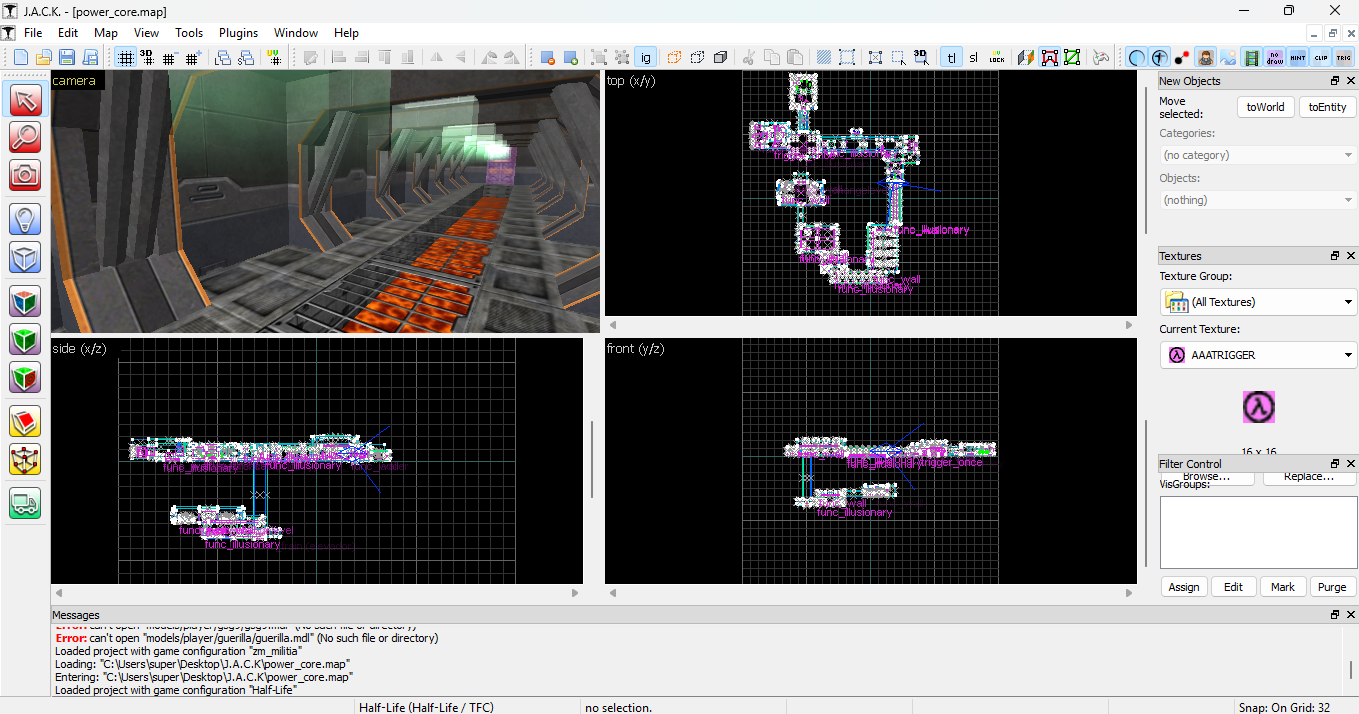This screenshot has height=714, width=1359.
Task: Toggle the HINT brushes filter
Action: [x=1298, y=57]
